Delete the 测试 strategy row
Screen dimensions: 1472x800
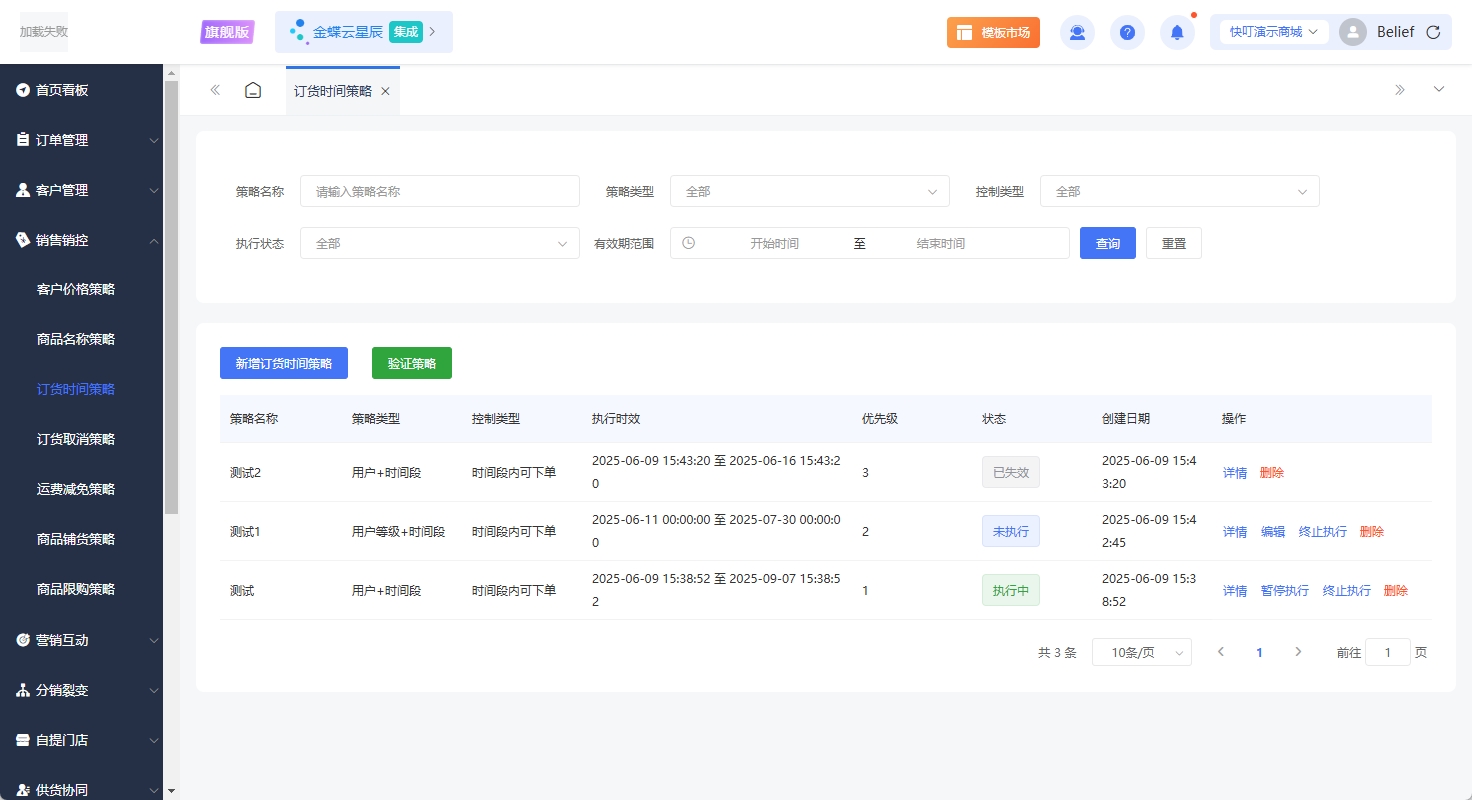(1396, 591)
